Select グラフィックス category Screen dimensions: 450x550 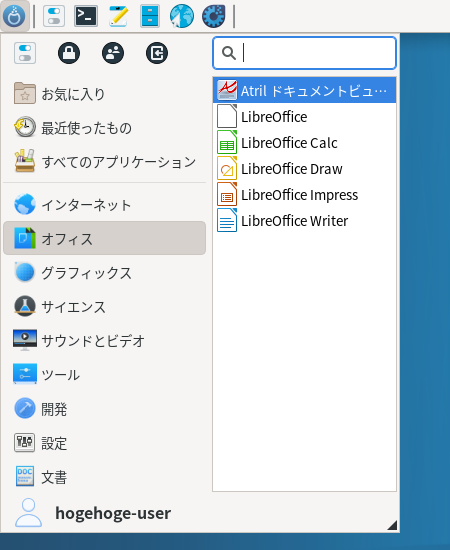point(105,272)
